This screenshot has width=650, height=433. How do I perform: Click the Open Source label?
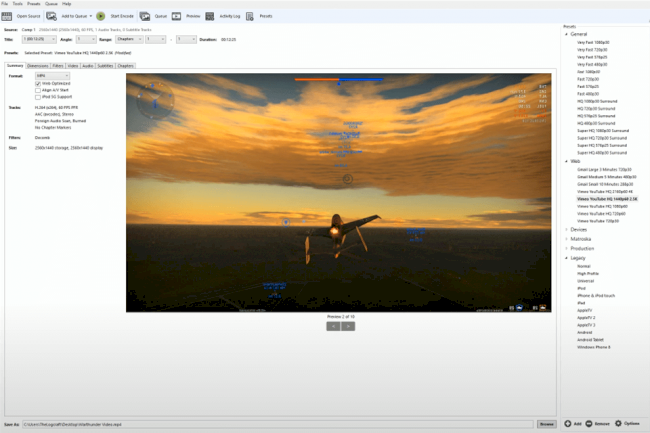coord(29,16)
